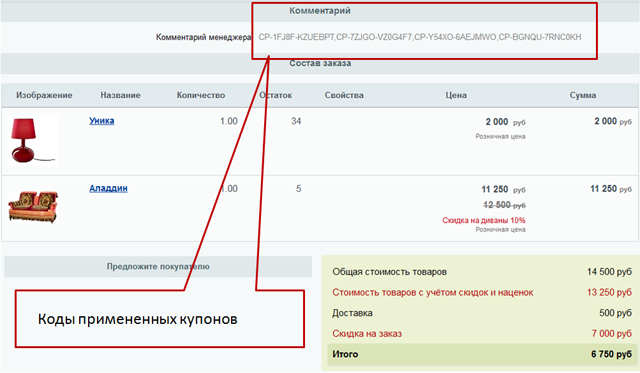Viewport: 640px width, 373px height.
Task: Click the Остаток column header
Action: click(276, 95)
